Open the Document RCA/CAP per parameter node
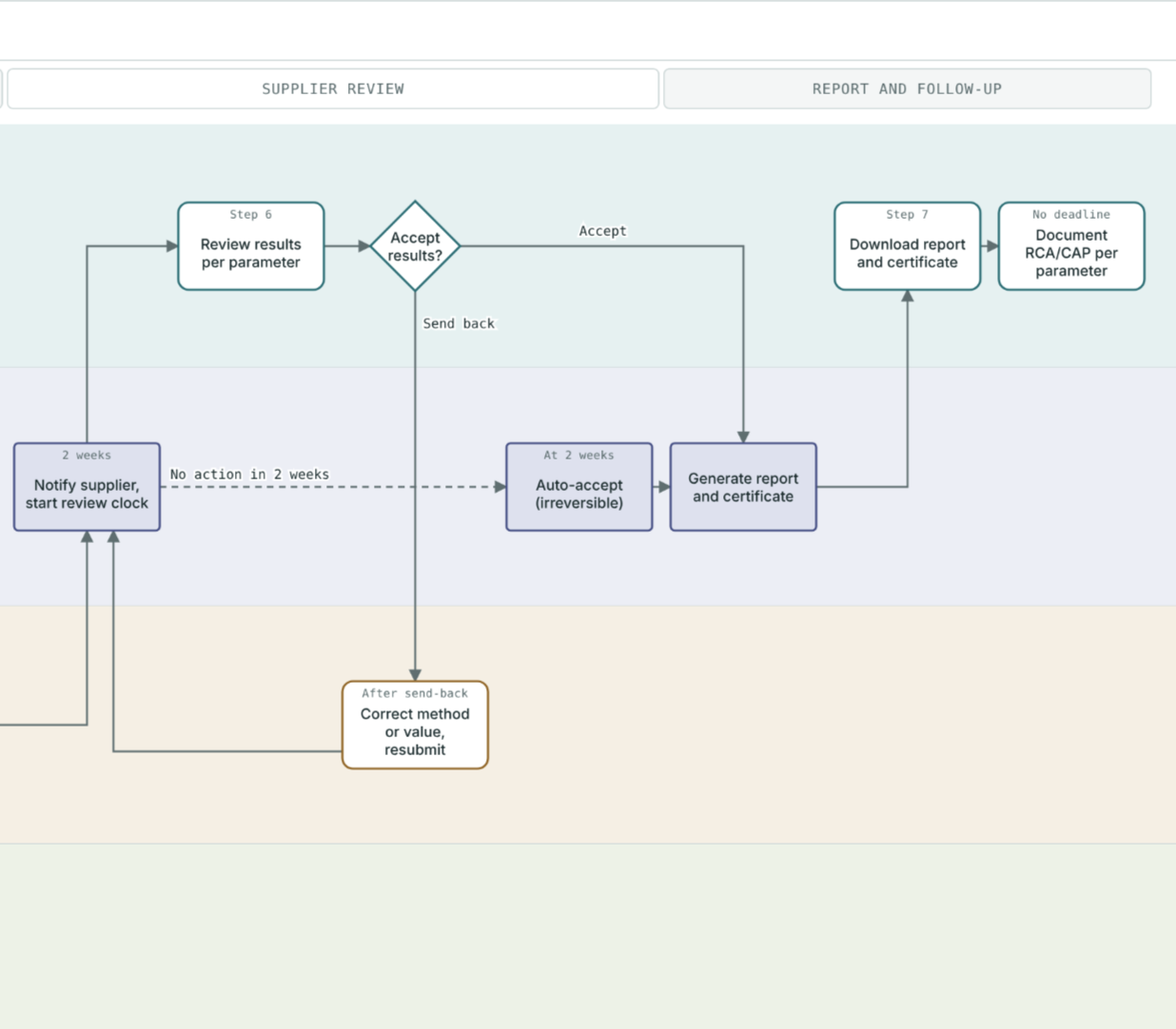The width and height of the screenshot is (1176, 1029). pos(1071,246)
